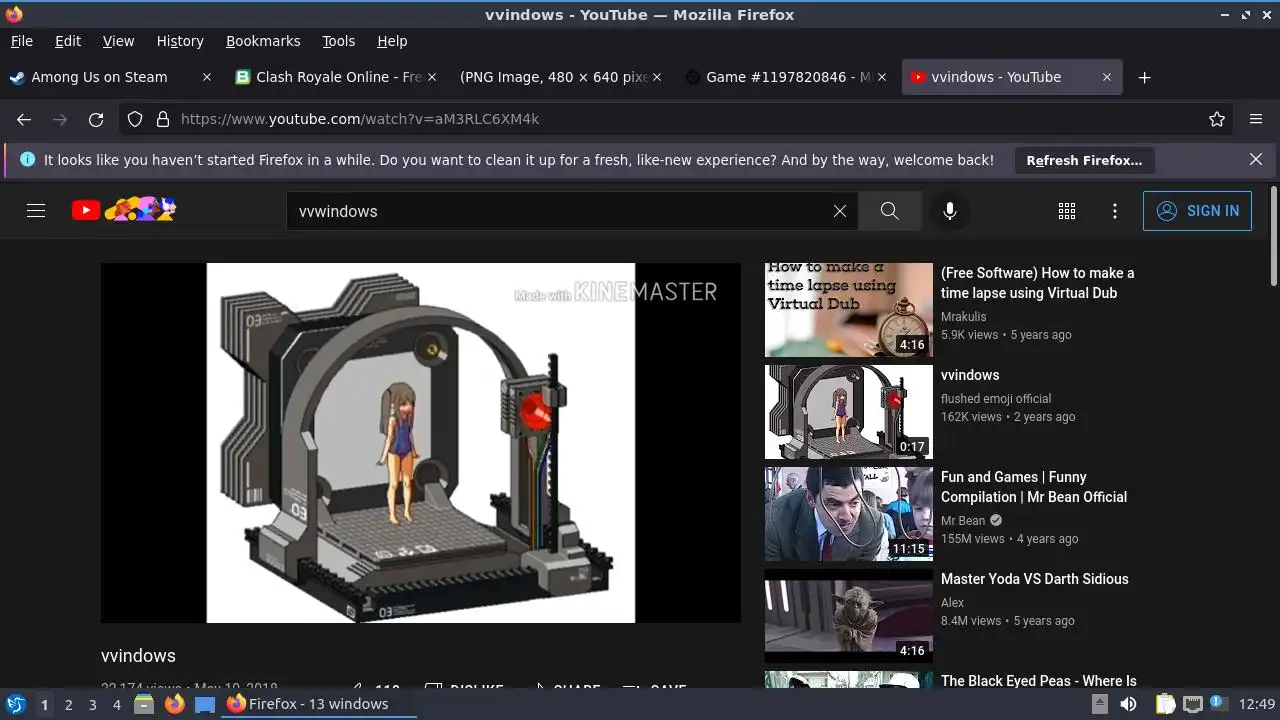Close the Among Us on Steam tab
The height and width of the screenshot is (720, 1280).
(x=207, y=77)
